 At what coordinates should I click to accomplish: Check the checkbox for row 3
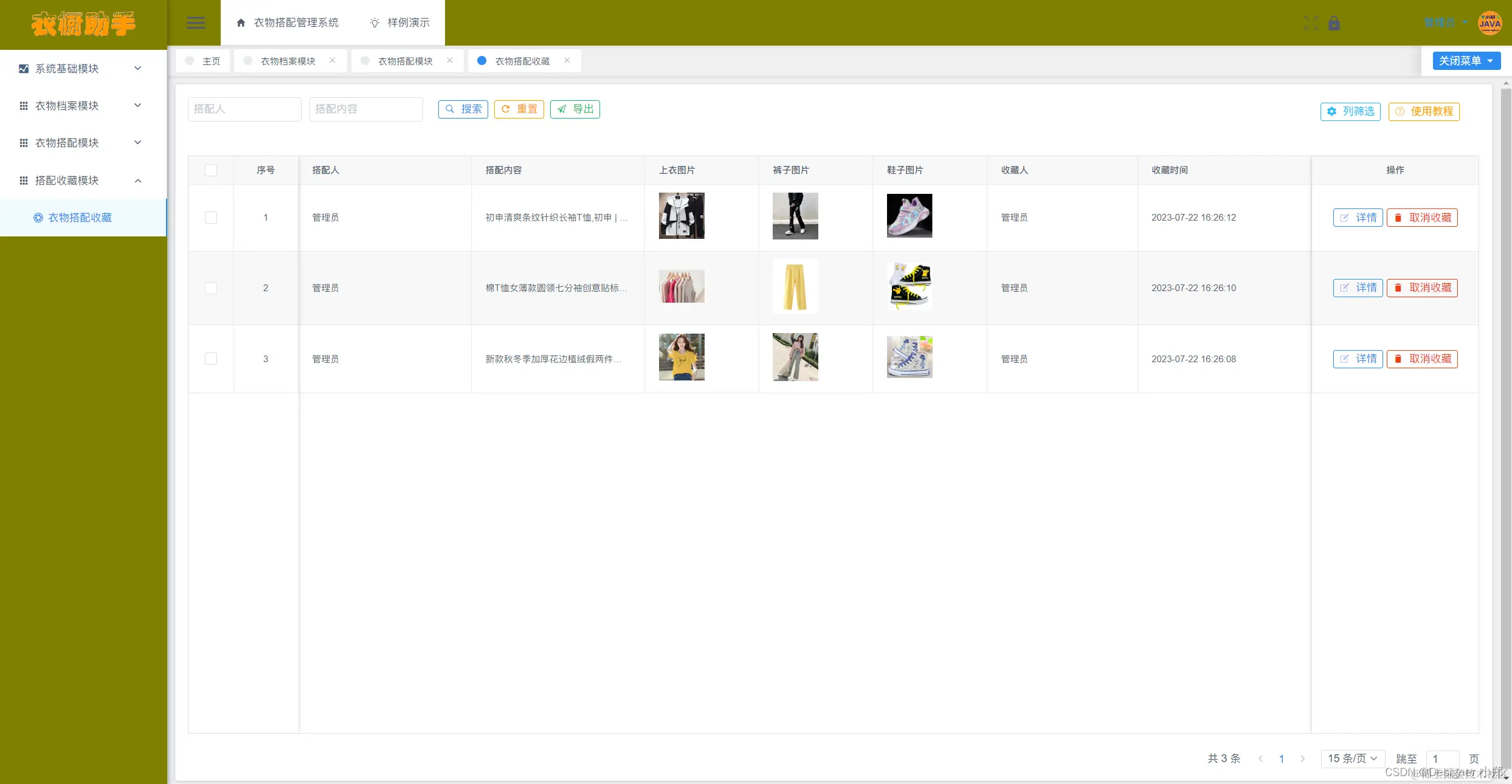pos(211,359)
